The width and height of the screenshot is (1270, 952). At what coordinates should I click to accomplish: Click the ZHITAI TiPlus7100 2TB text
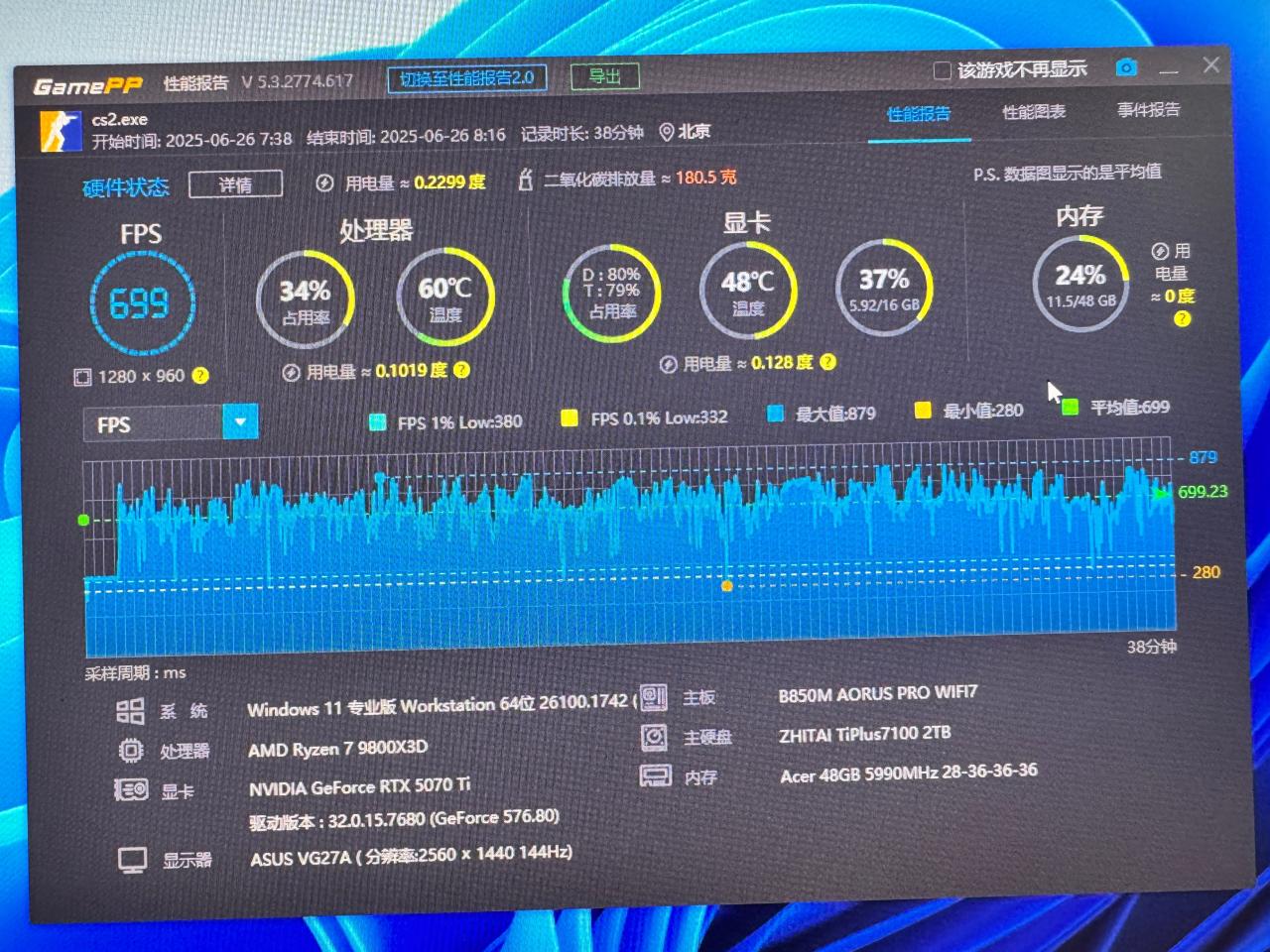tap(865, 734)
